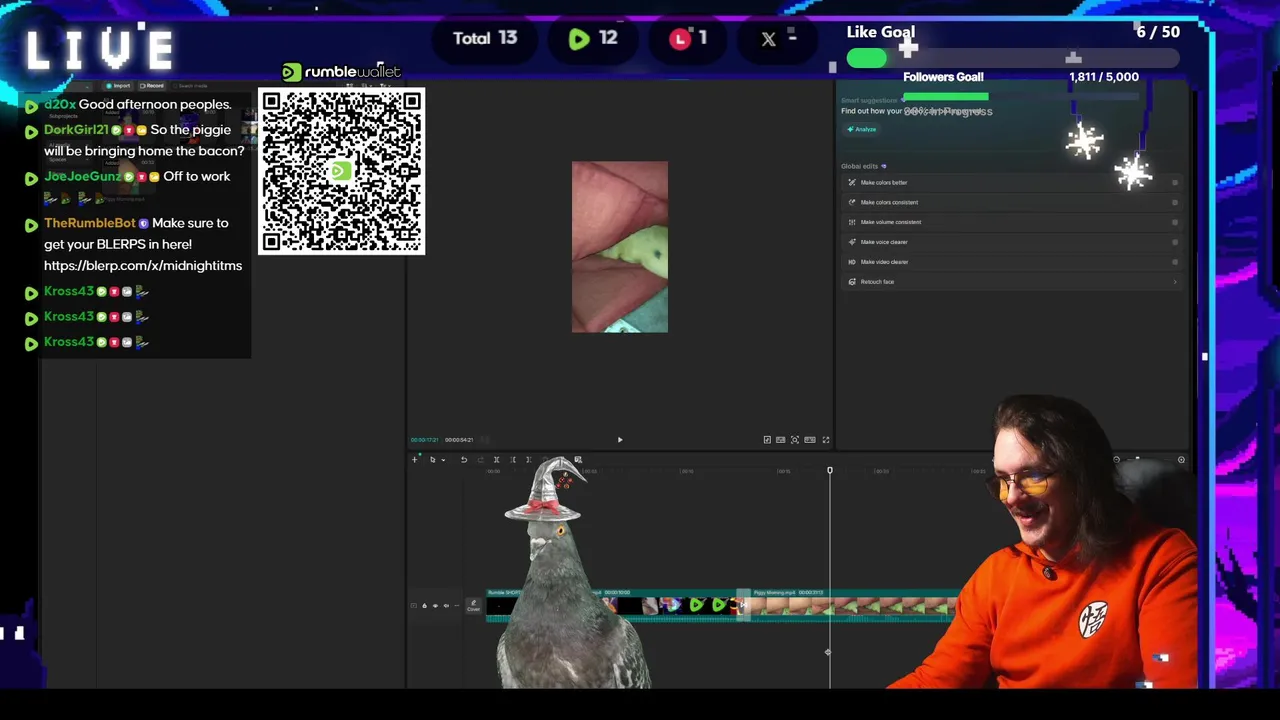
Task: Click the Followers Goal progress bar
Action: [x=1020, y=97]
